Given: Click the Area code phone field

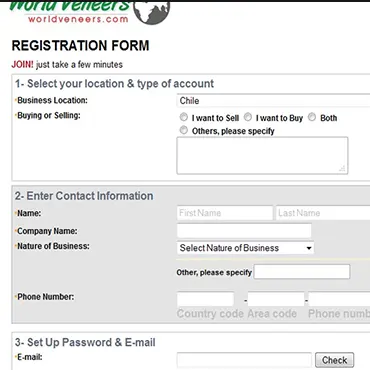Looking at the screenshot, I should point(276,299).
